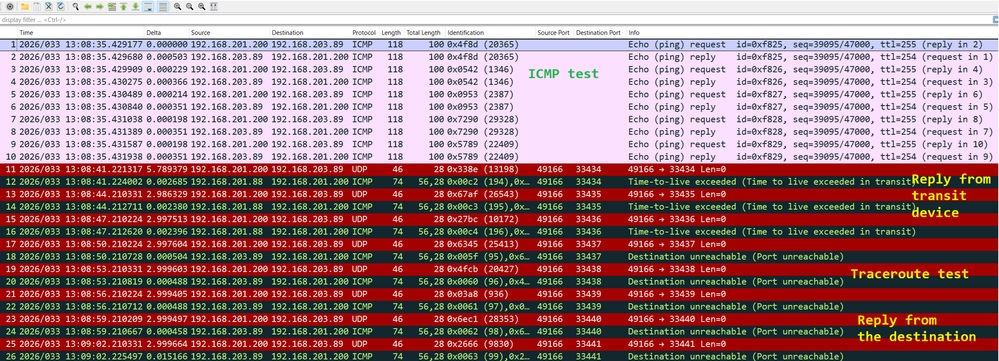Go forward in packet history

coord(100,6)
